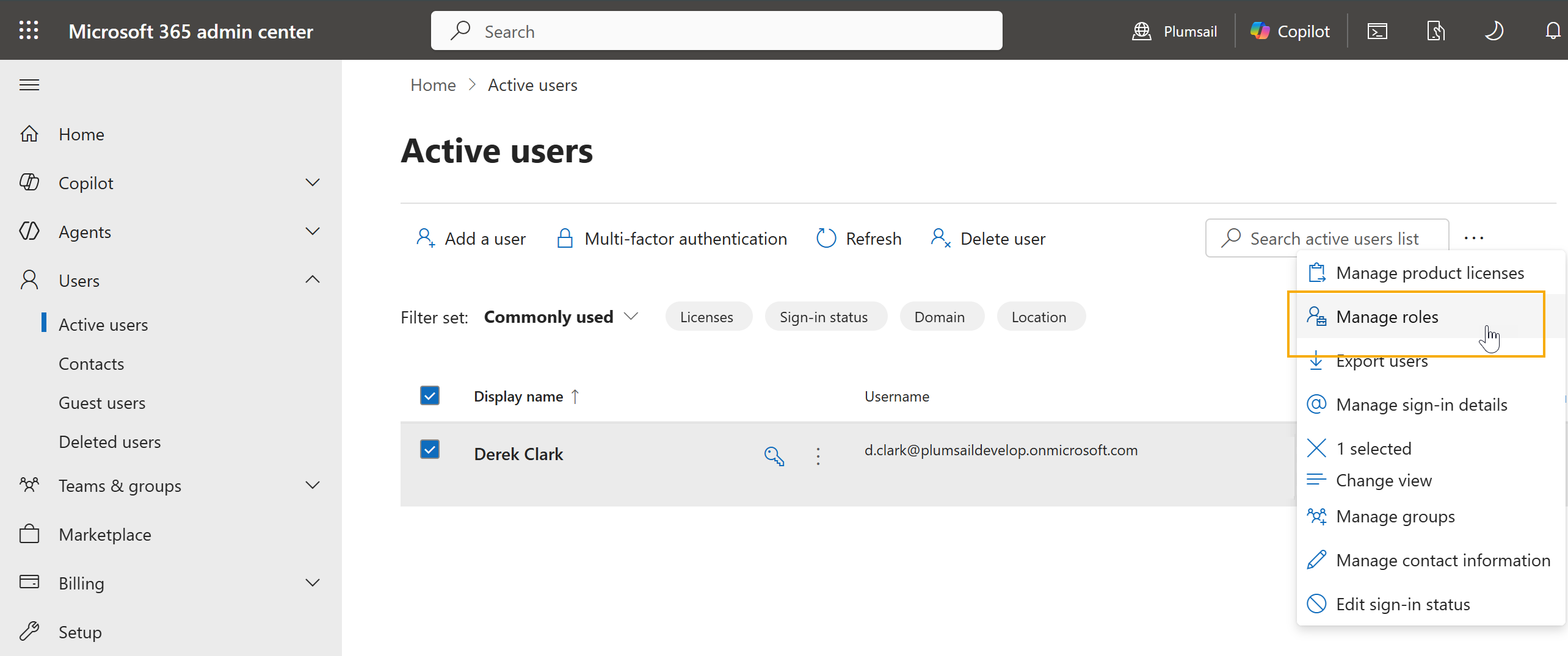1568x656 pixels.
Task: Click the Agents icon in sidebar
Action: coord(29,231)
